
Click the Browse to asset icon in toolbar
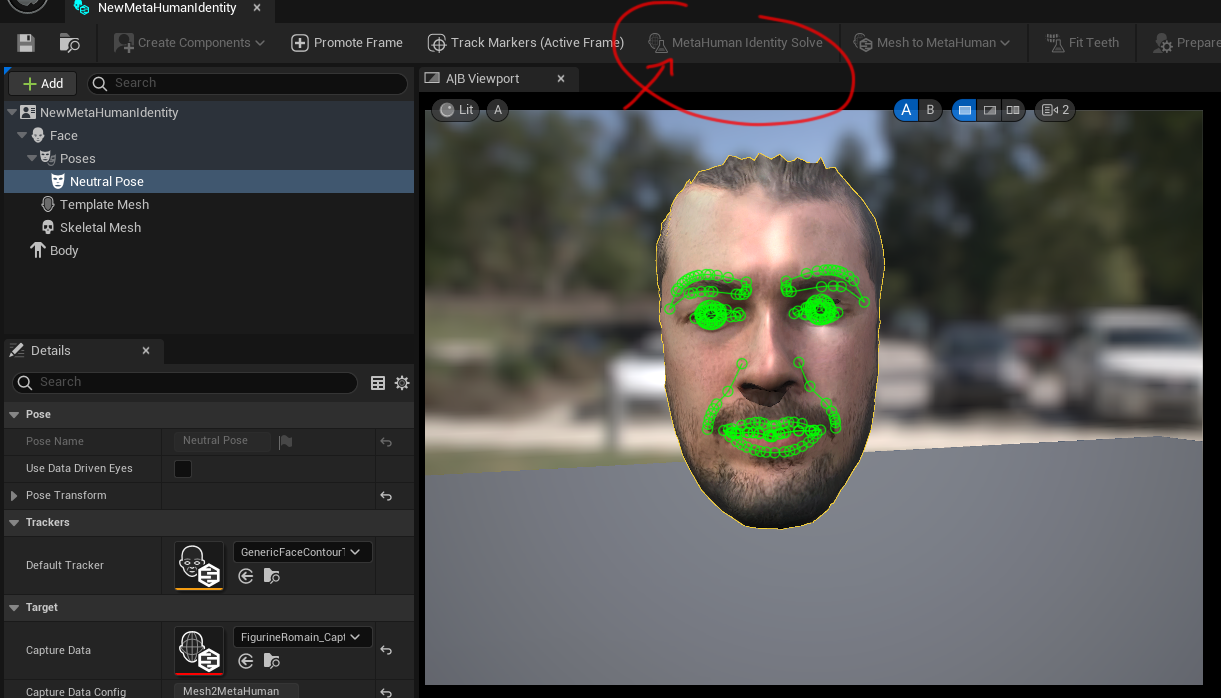(x=69, y=43)
